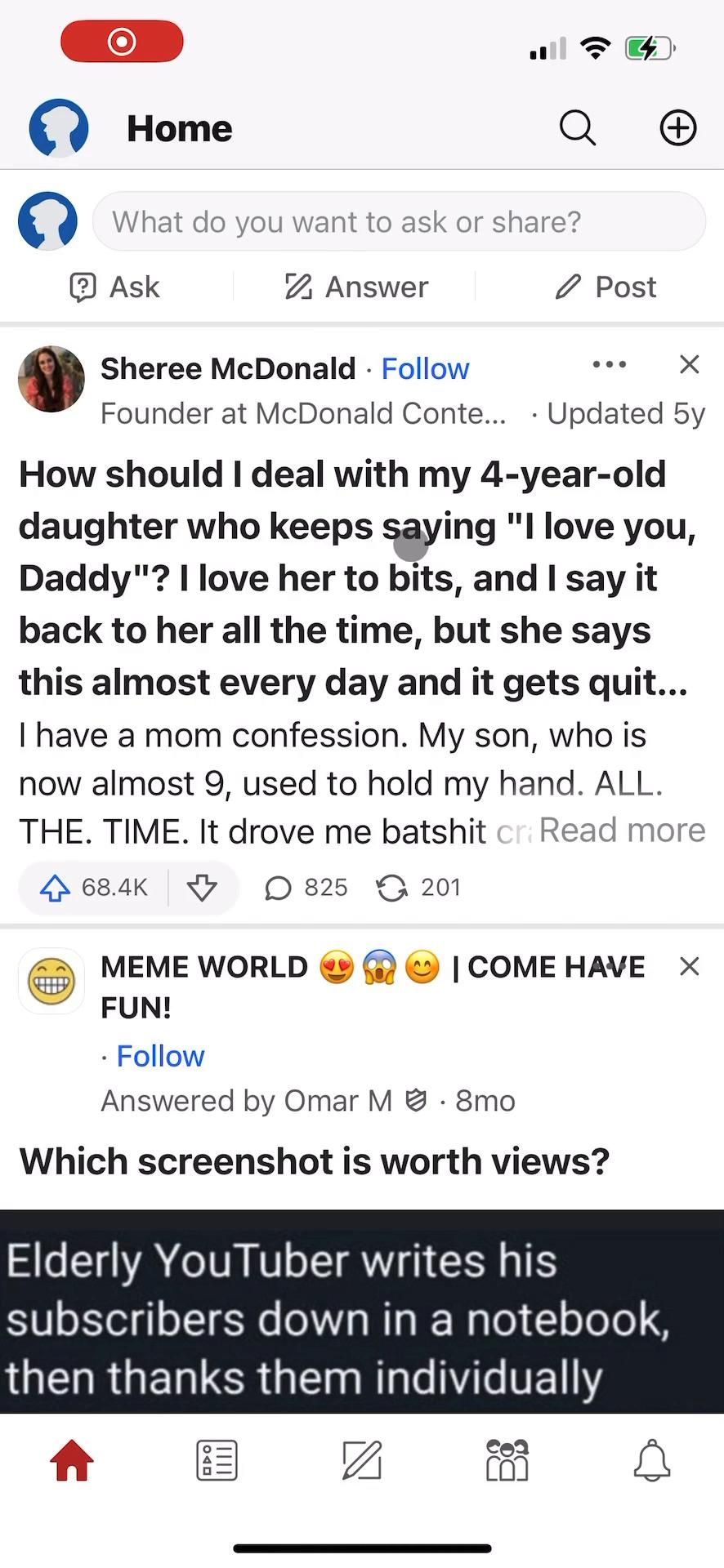Tap the plus circle create icon

(677, 128)
